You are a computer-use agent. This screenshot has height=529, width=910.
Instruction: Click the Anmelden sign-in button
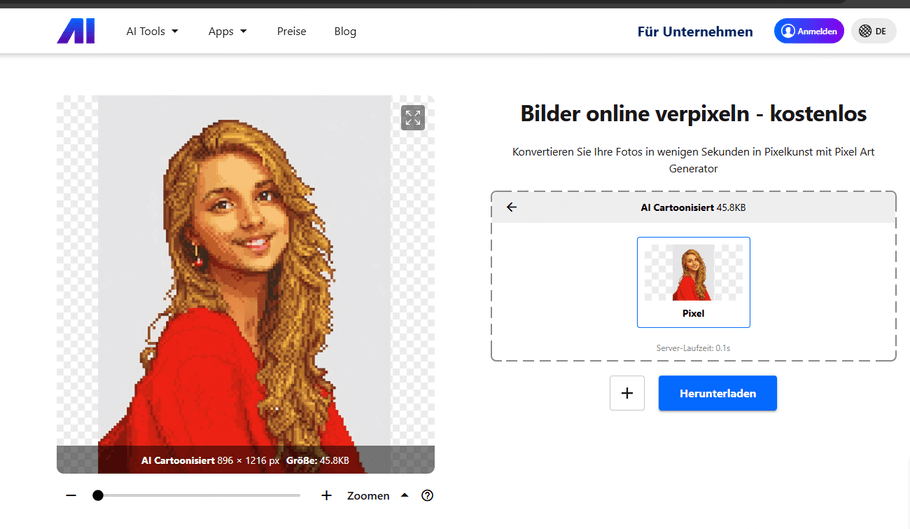(808, 31)
